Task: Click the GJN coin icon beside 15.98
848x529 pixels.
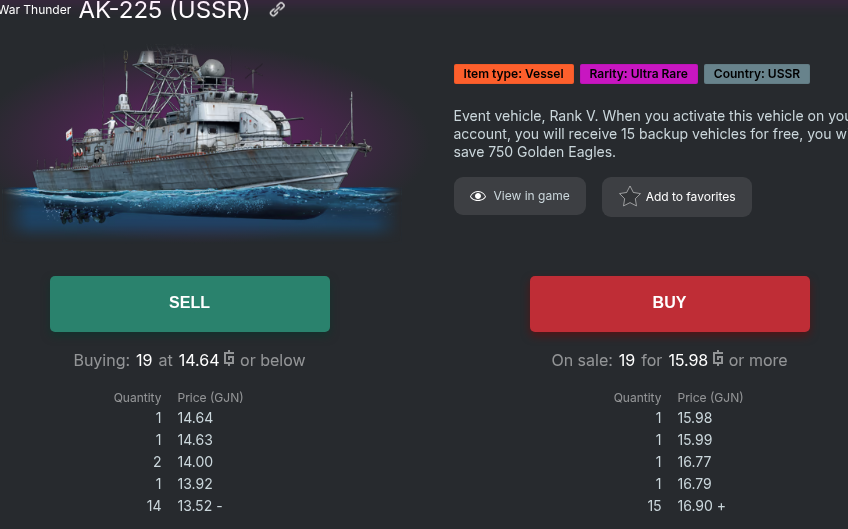Action: coord(718,359)
